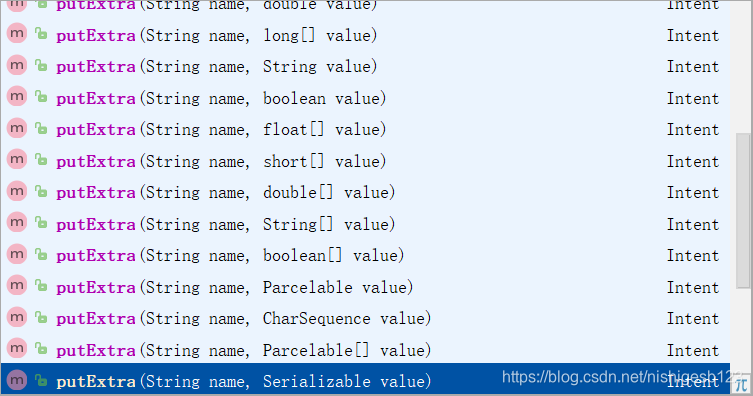753x396 pixels.
Task: Click public lock icon in boolean value row
Action: pyautogui.click(x=41, y=96)
